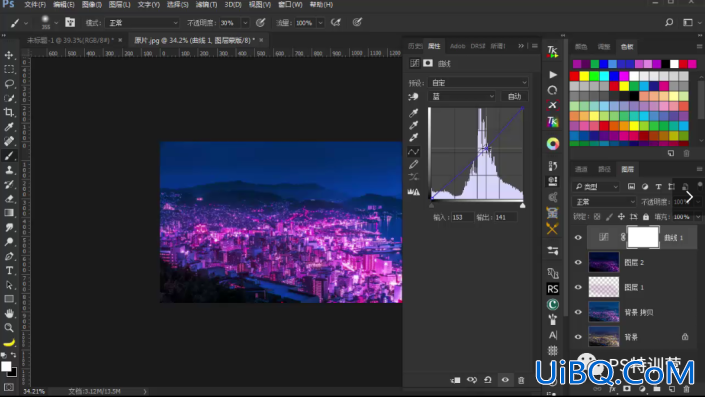
Task: Click the red swatch in Swatches panel
Action: pyautogui.click(x=574, y=76)
